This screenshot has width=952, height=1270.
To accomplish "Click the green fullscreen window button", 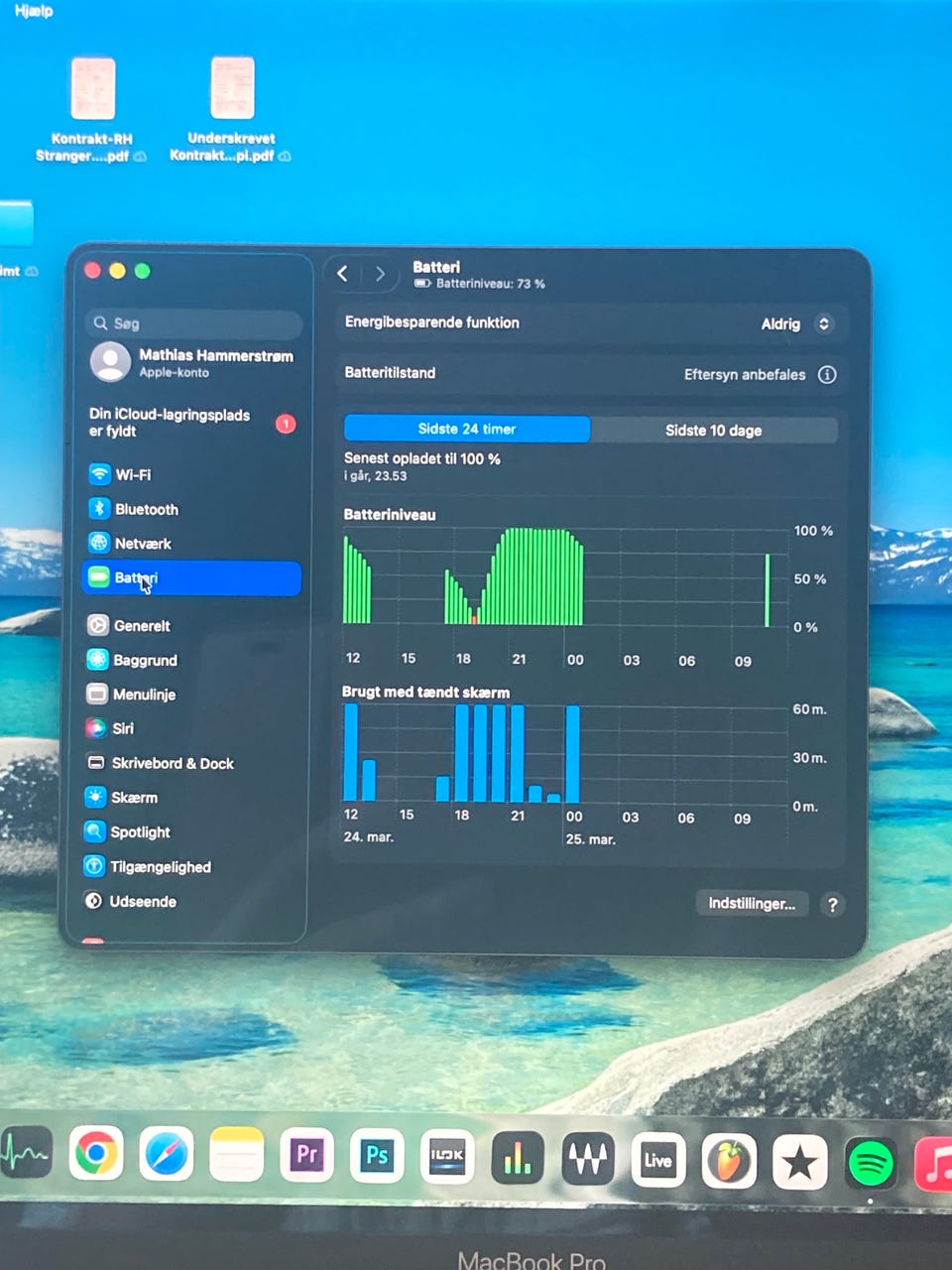I will (143, 271).
